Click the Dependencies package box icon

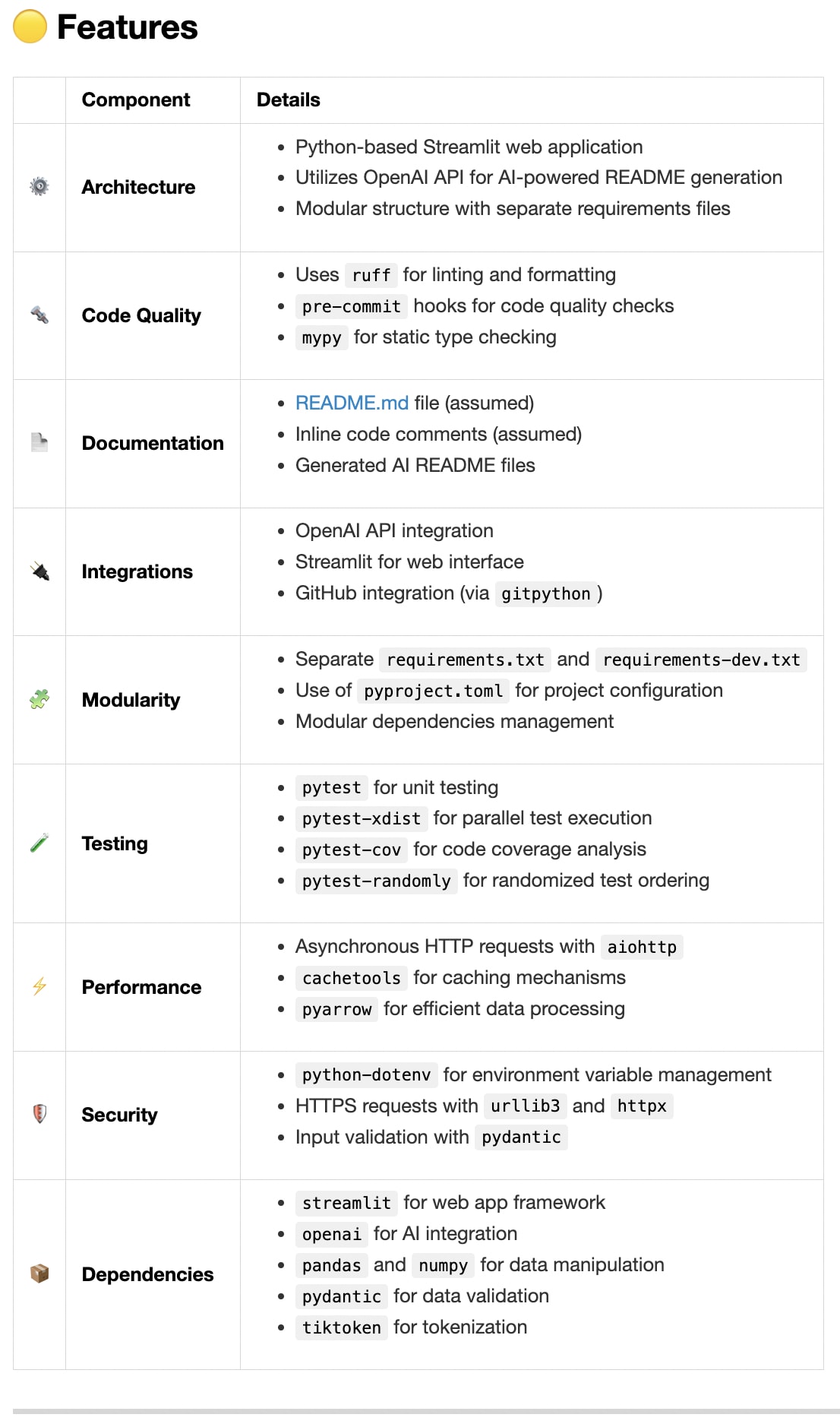(x=39, y=1274)
